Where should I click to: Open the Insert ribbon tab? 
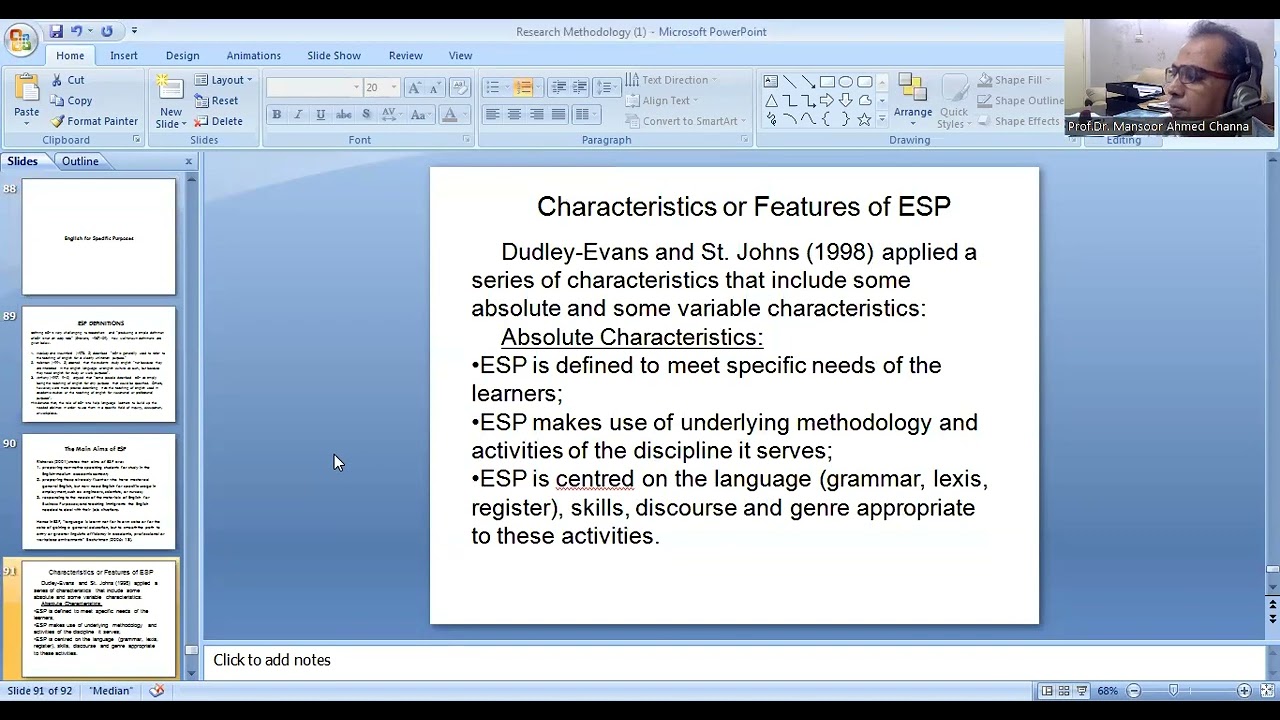point(124,55)
